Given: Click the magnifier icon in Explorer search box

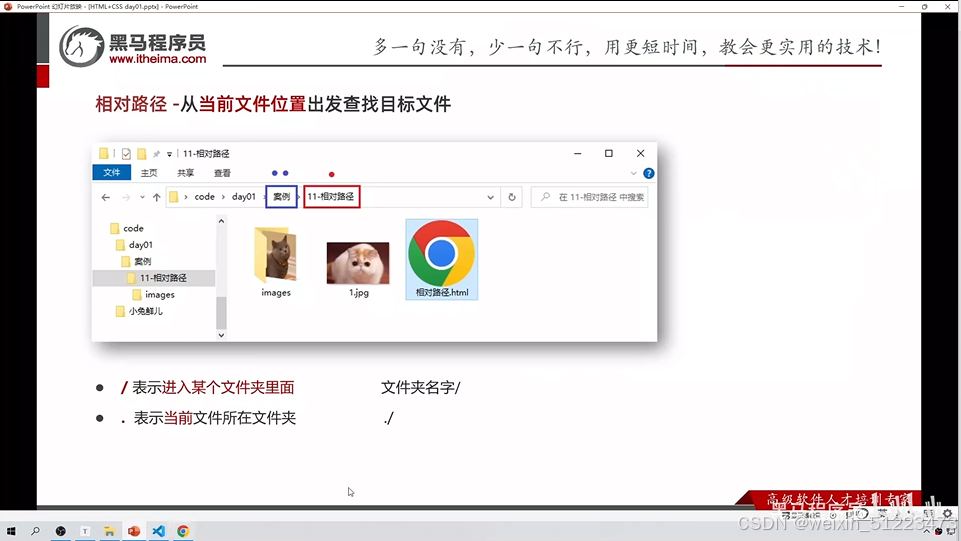Looking at the screenshot, I should (545, 197).
